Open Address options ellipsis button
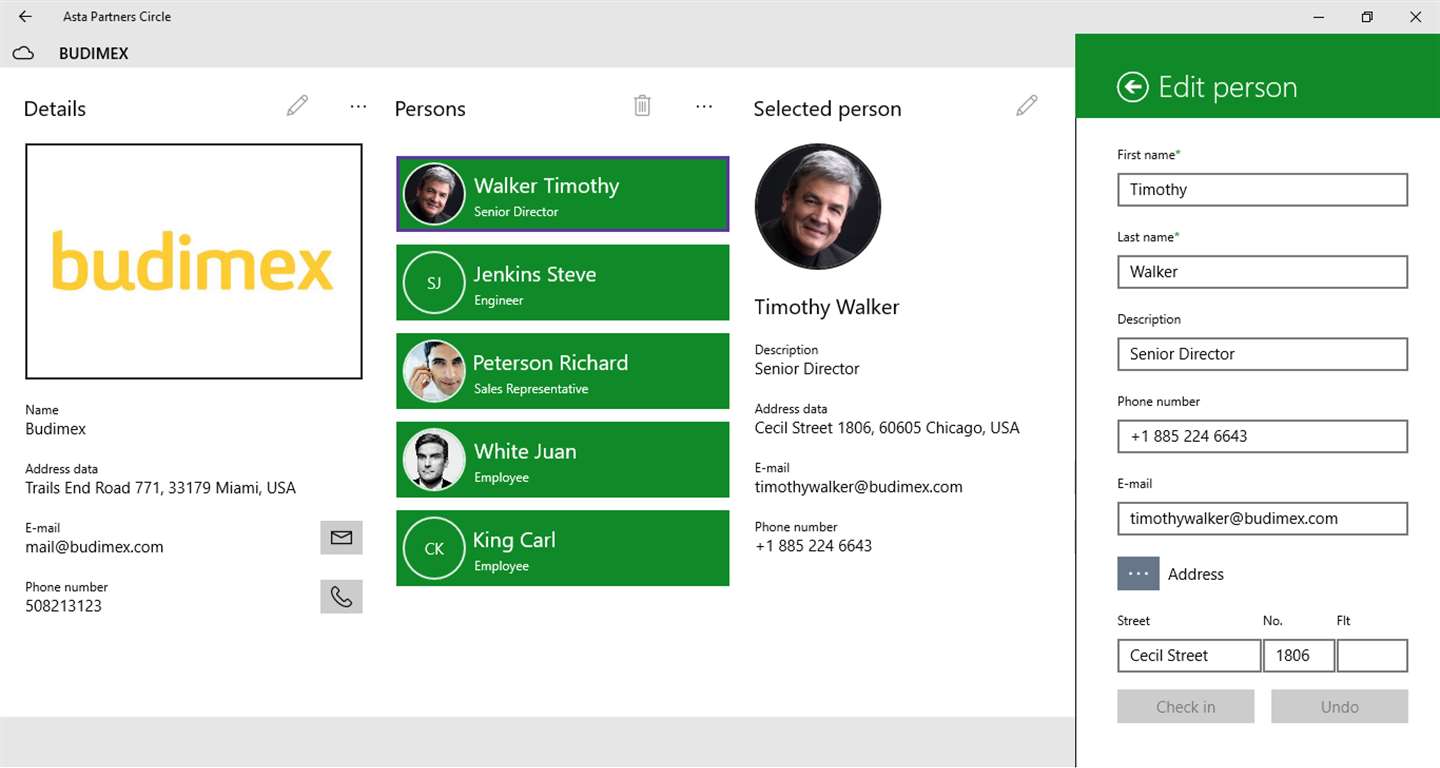Image resolution: width=1440 pixels, height=768 pixels. [1138, 574]
